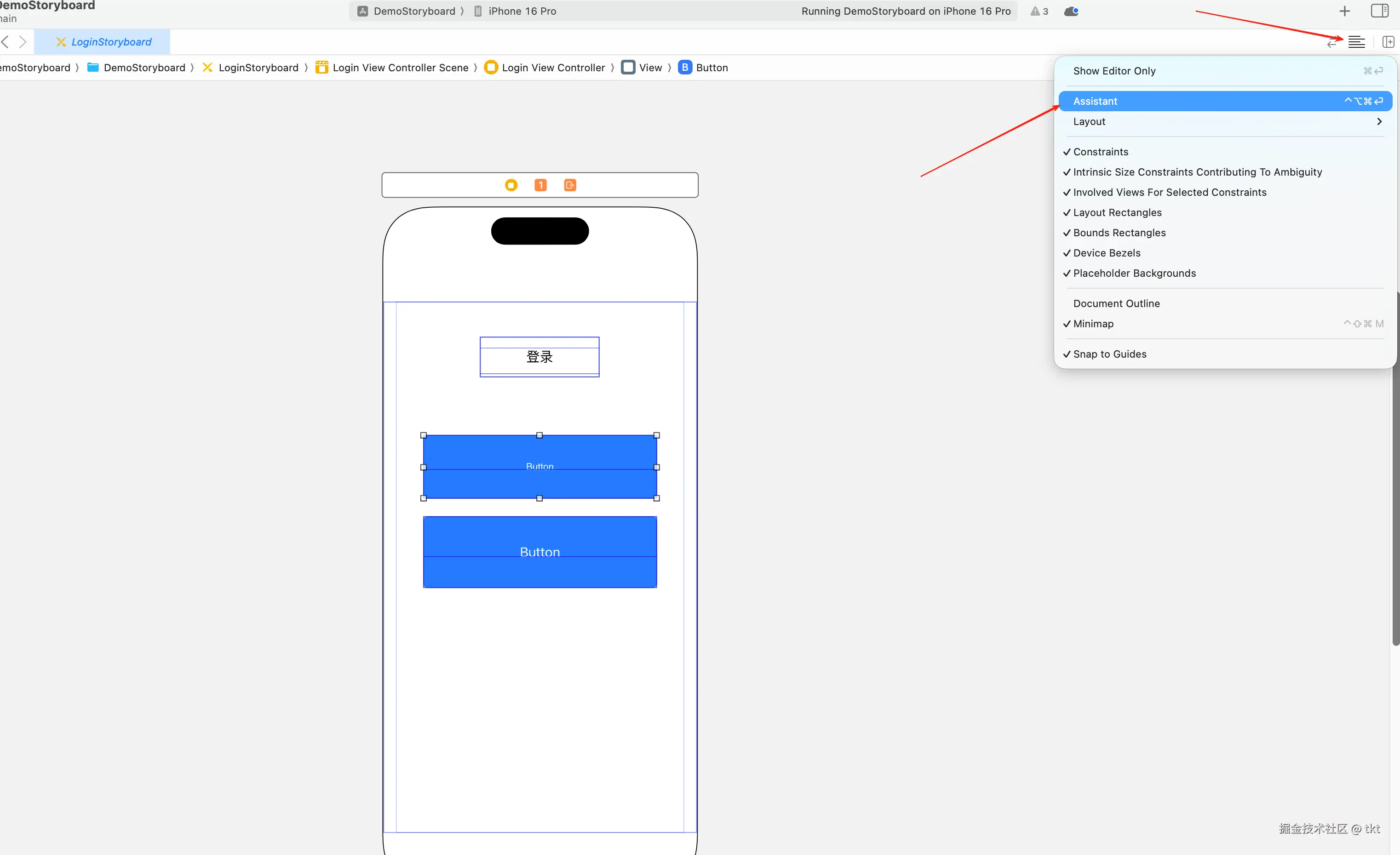This screenshot has height=855, width=1400.
Task: Click the warning triangle issues indicator
Action: pyautogui.click(x=1039, y=11)
